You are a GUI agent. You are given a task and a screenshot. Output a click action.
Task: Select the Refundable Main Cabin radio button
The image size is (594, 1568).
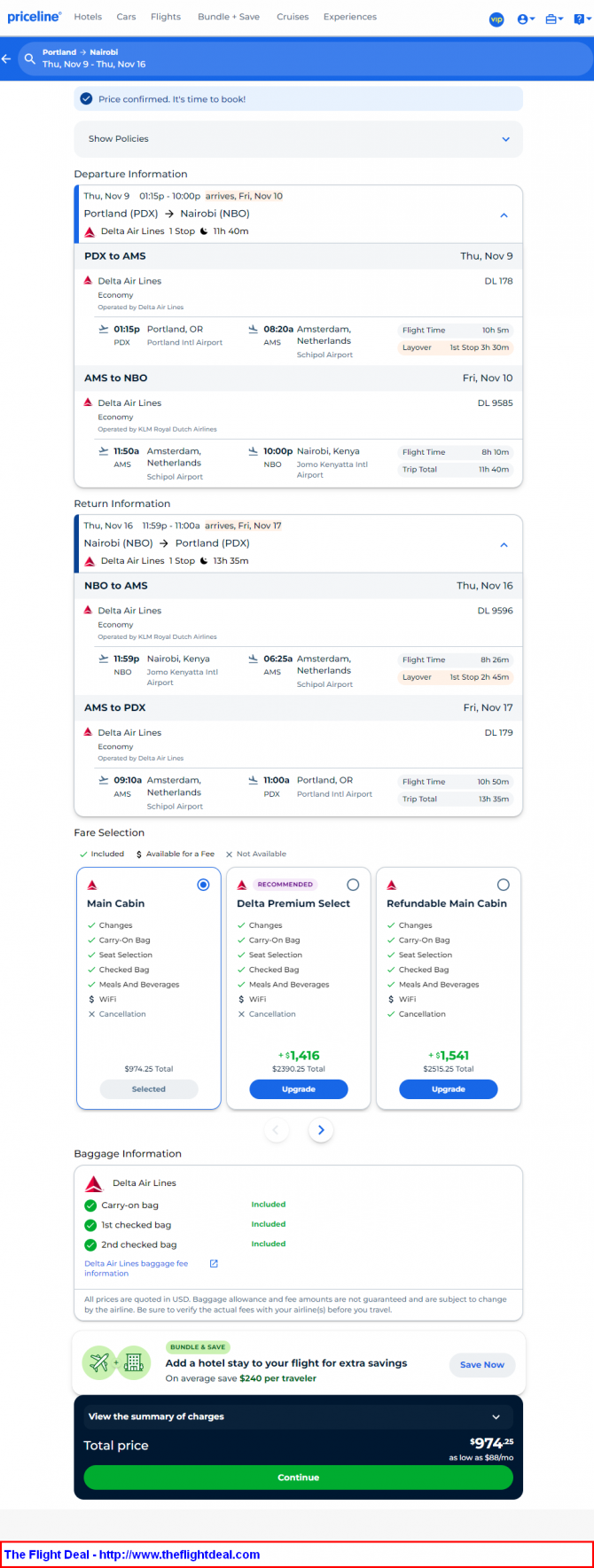504,885
